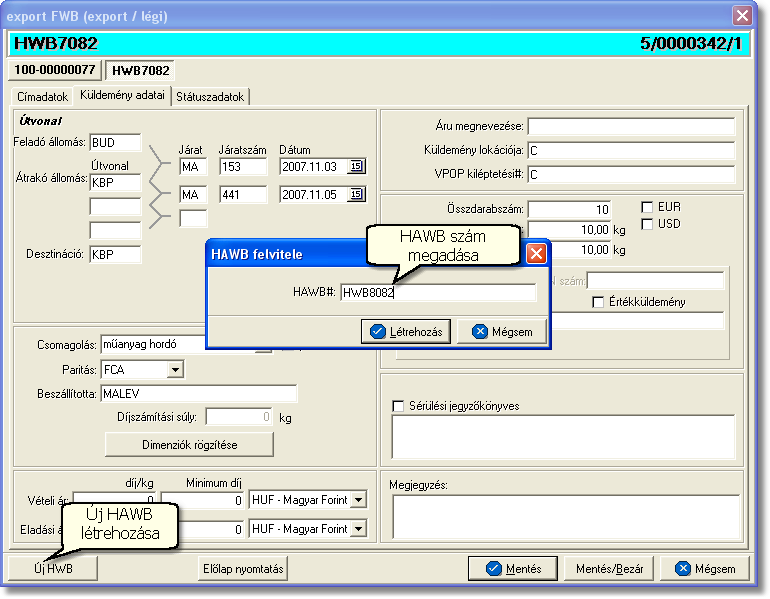
Task: Click Létrehozás button in HAWB dialog
Action: point(406,332)
